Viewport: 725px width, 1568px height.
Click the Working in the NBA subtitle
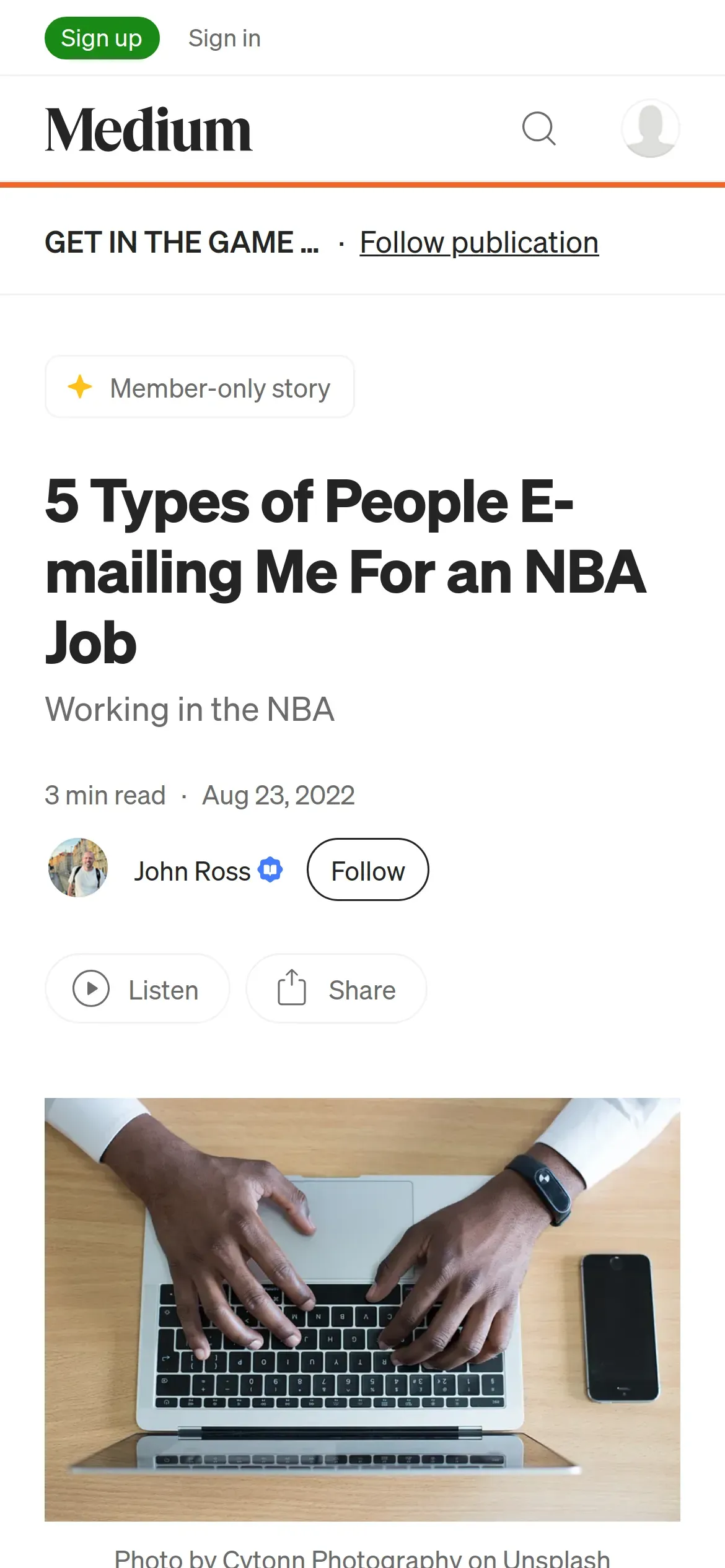190,709
